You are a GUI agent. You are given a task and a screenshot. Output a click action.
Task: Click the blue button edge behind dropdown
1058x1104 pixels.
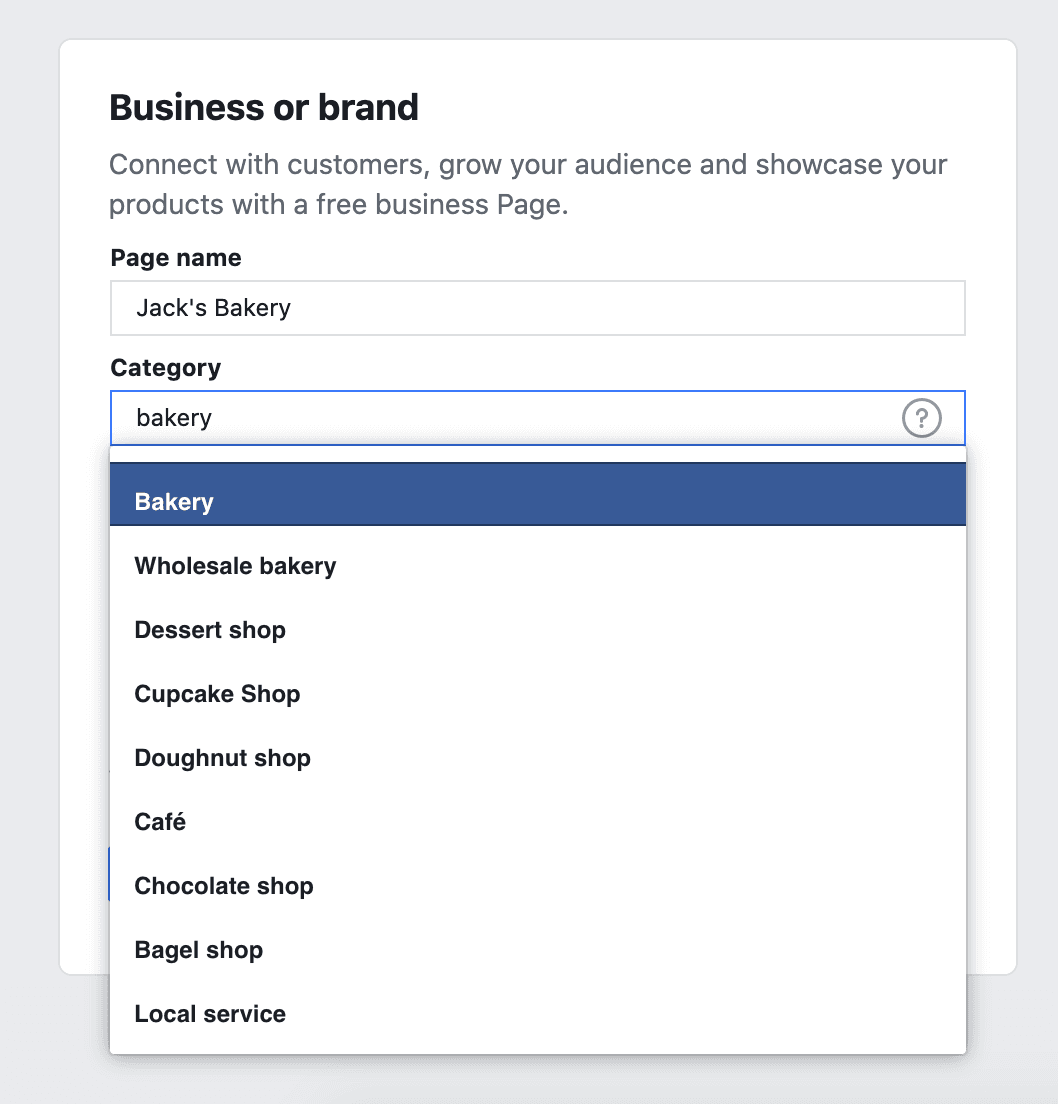[x=108, y=874]
